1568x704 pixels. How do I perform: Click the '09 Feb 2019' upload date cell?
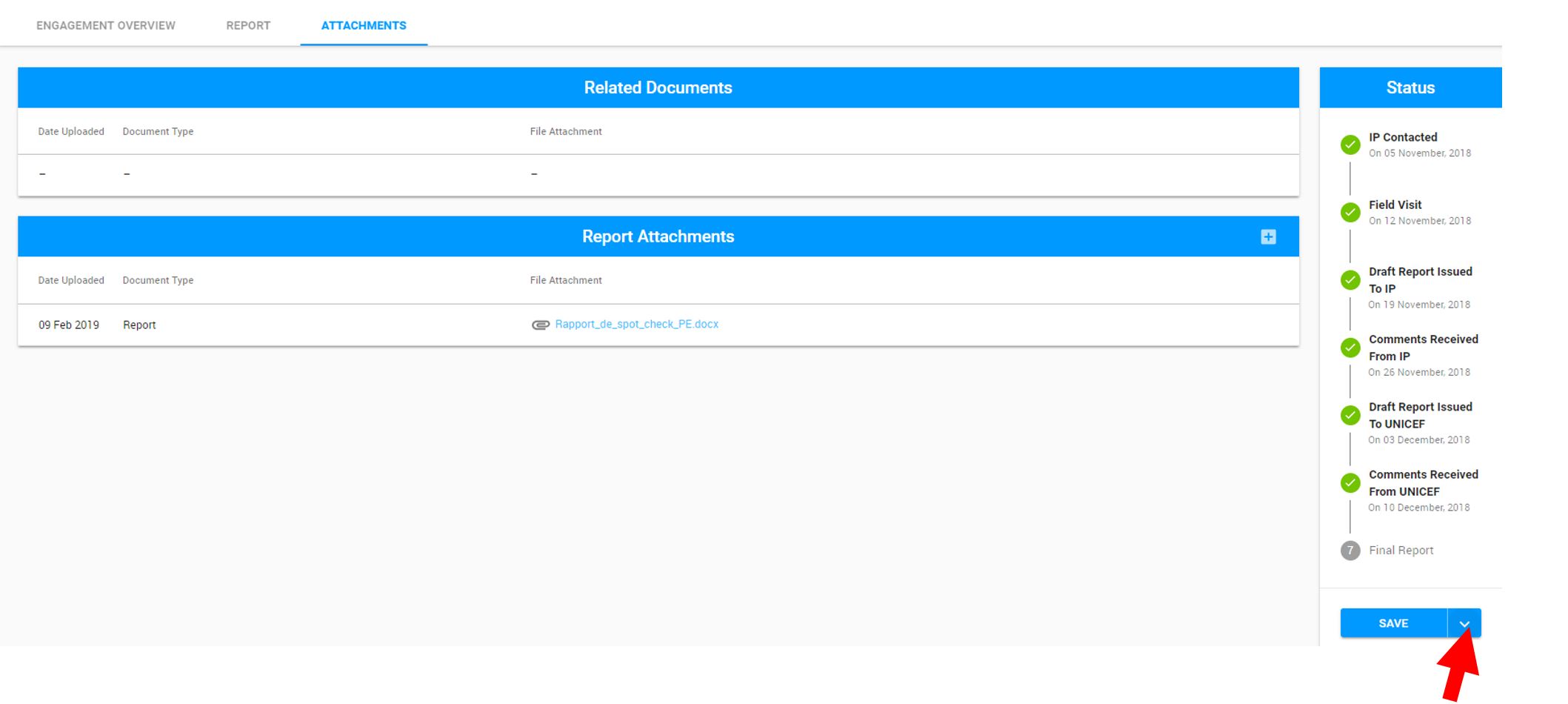click(x=69, y=325)
